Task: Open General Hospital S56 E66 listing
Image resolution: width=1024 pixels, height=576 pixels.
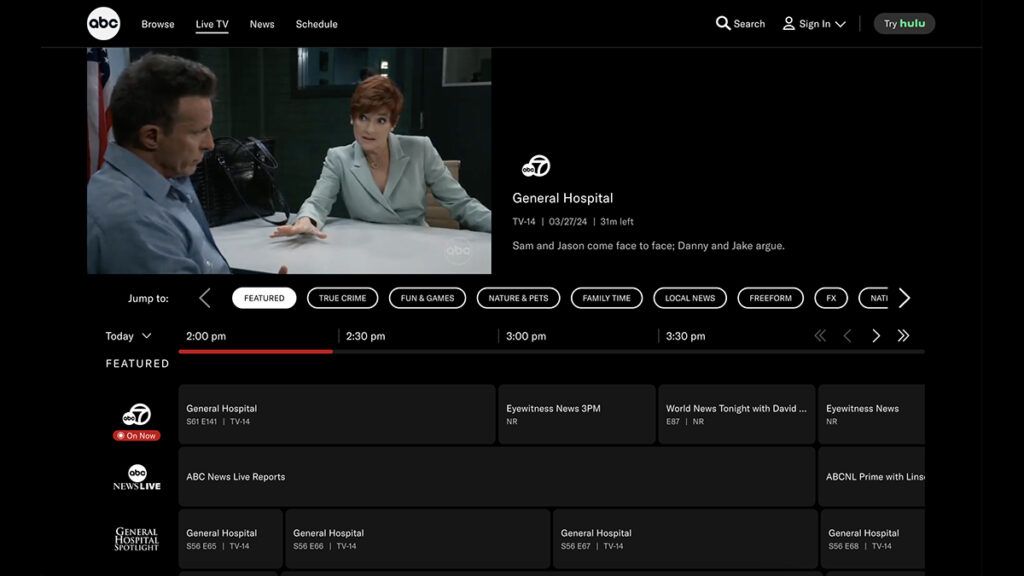Action: [418, 539]
